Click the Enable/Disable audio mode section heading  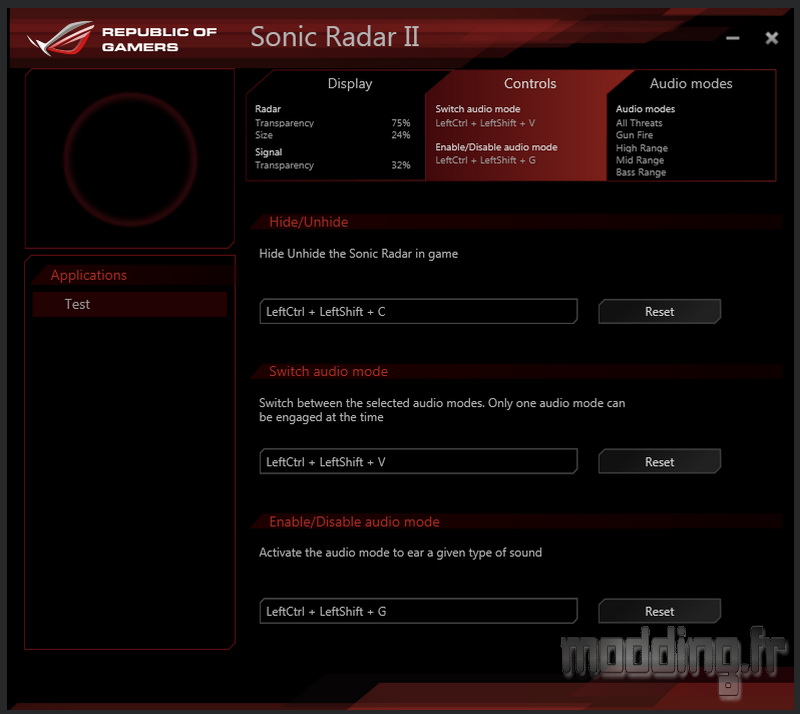click(x=354, y=522)
